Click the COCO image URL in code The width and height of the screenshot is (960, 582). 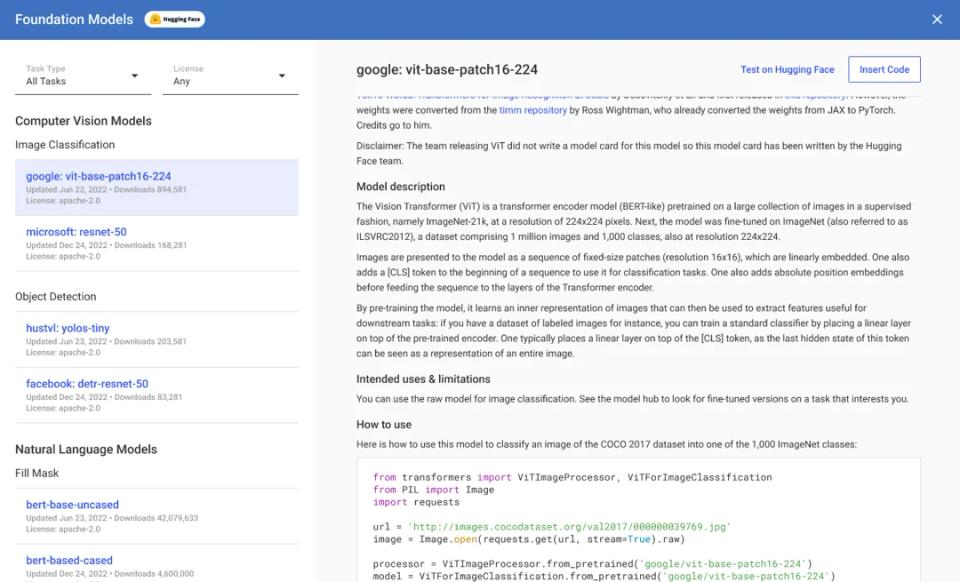click(569, 527)
